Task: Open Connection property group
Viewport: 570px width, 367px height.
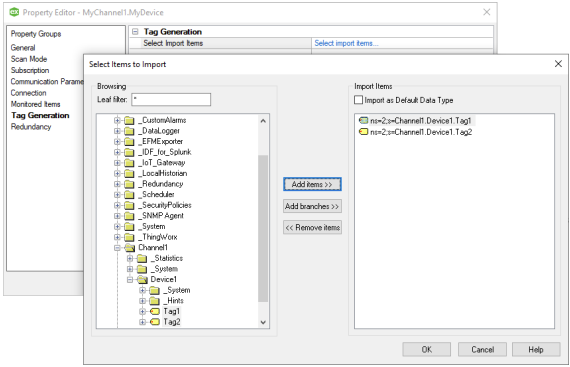Action: 28,93
